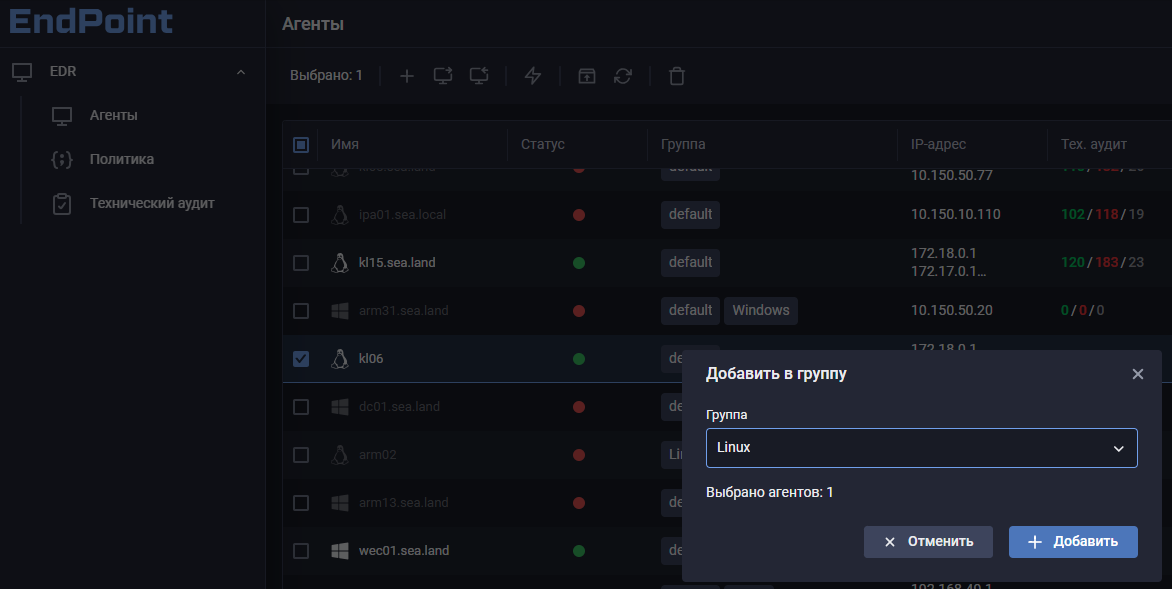1172x589 pixels.
Task: Open Технический аудит in the sidebar
Action: point(151,203)
